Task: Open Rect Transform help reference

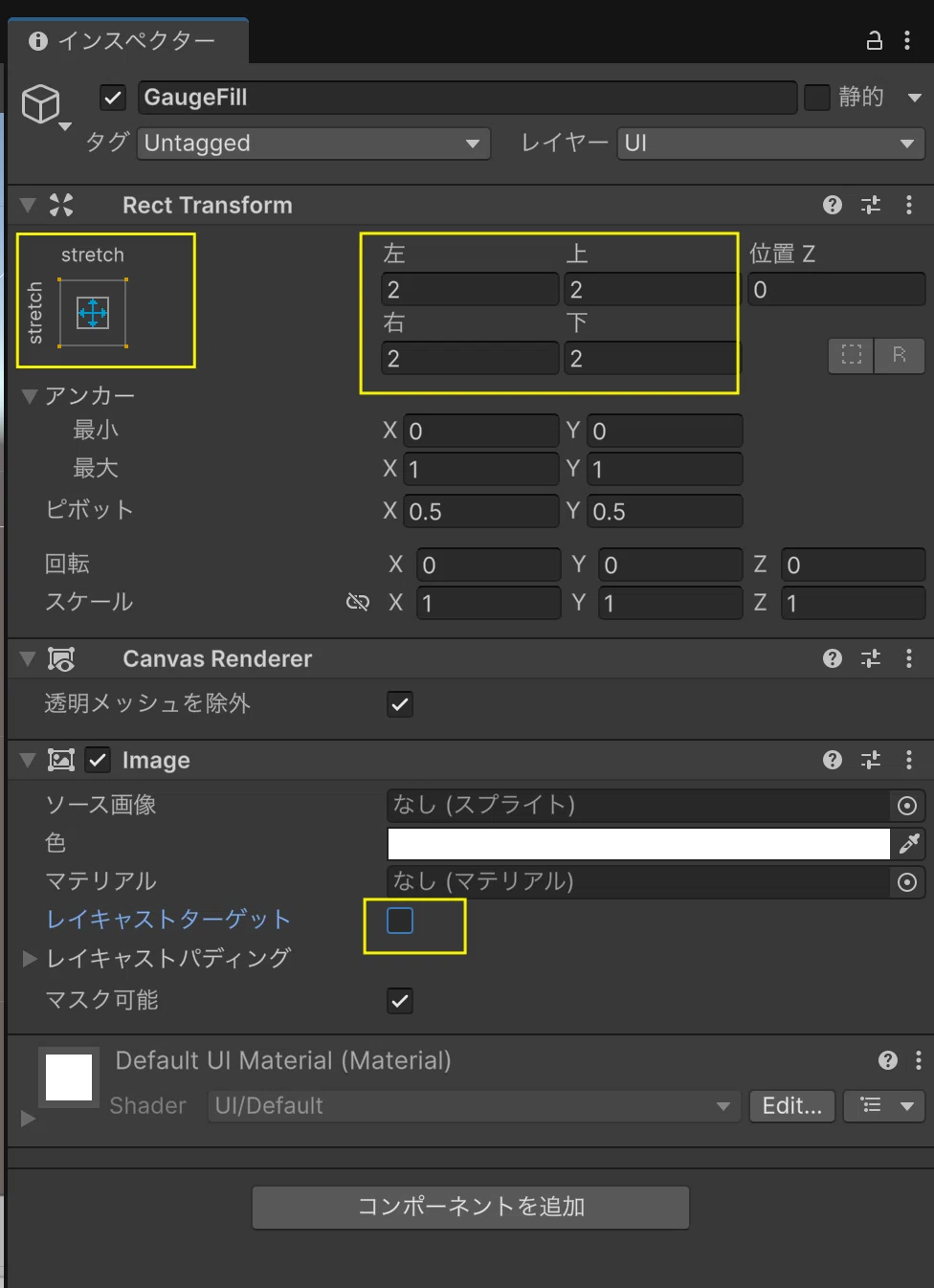Action: pyautogui.click(x=833, y=205)
